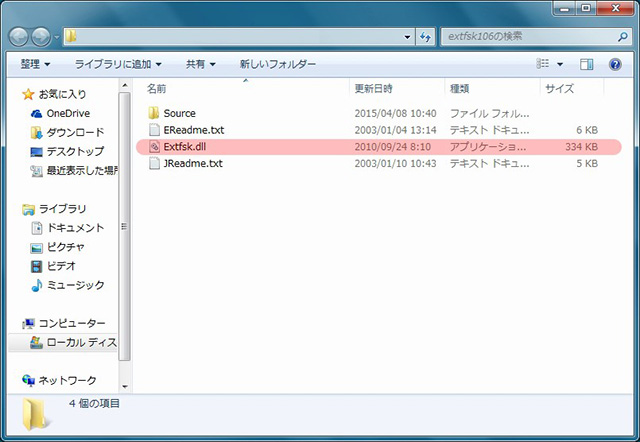The height and width of the screenshot is (442, 640).
Task: Click the navigation pane scrollbar thumb
Action: click(x=124, y=227)
